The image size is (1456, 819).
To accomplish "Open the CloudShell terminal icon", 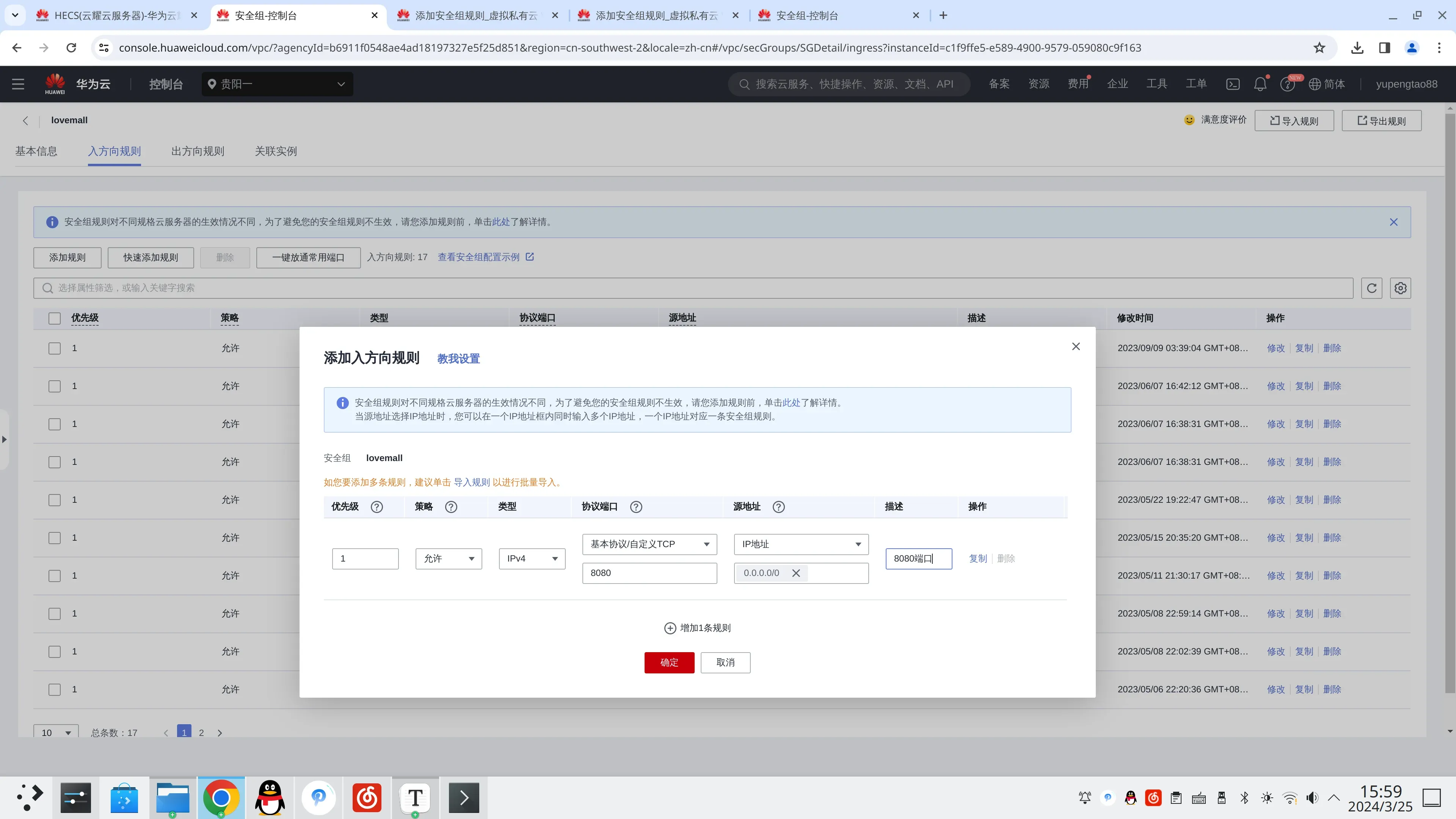I will [1233, 84].
